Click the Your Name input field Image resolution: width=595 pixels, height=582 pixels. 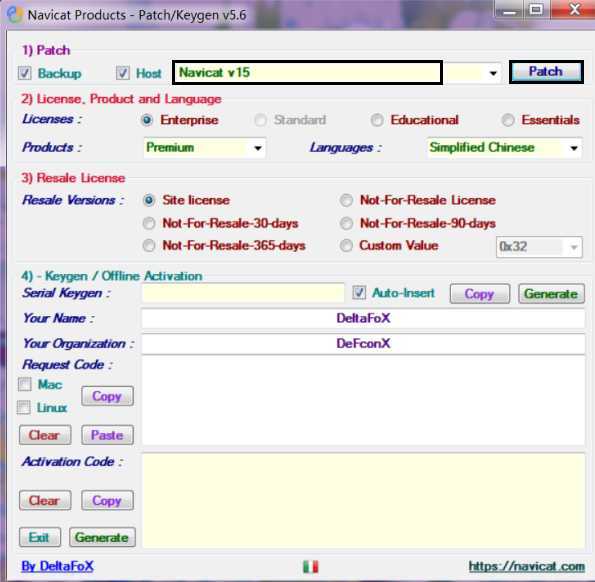coord(363,318)
